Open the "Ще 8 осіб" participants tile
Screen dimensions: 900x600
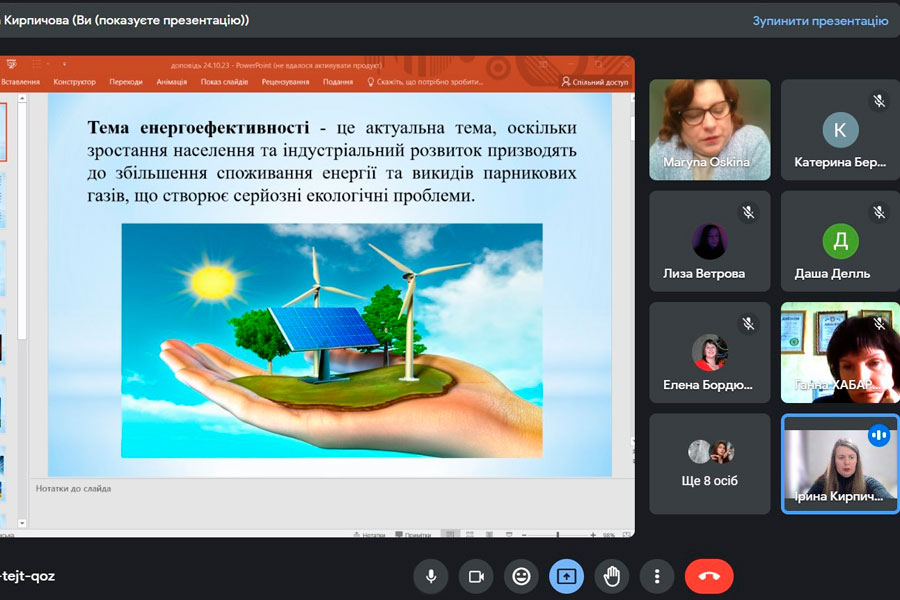click(x=709, y=464)
